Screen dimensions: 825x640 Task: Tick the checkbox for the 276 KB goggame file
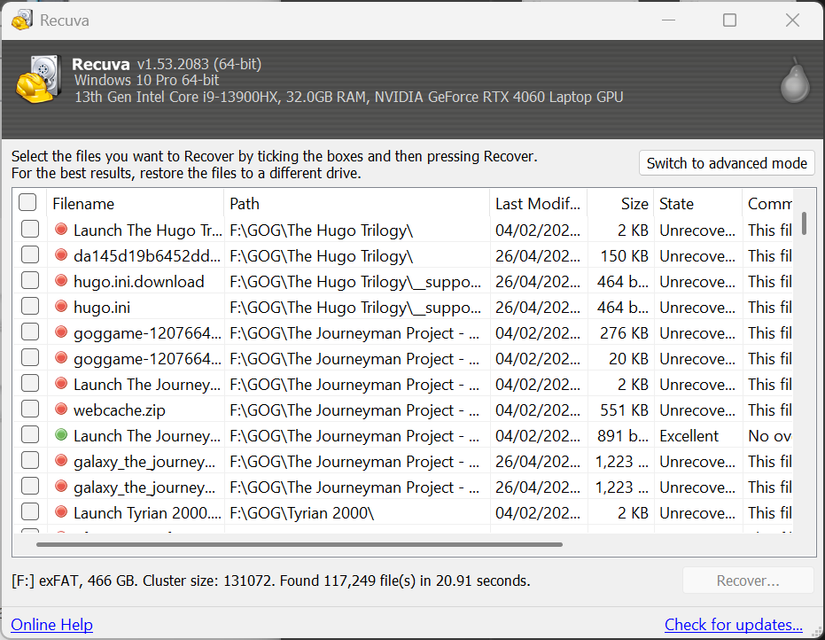[30, 332]
